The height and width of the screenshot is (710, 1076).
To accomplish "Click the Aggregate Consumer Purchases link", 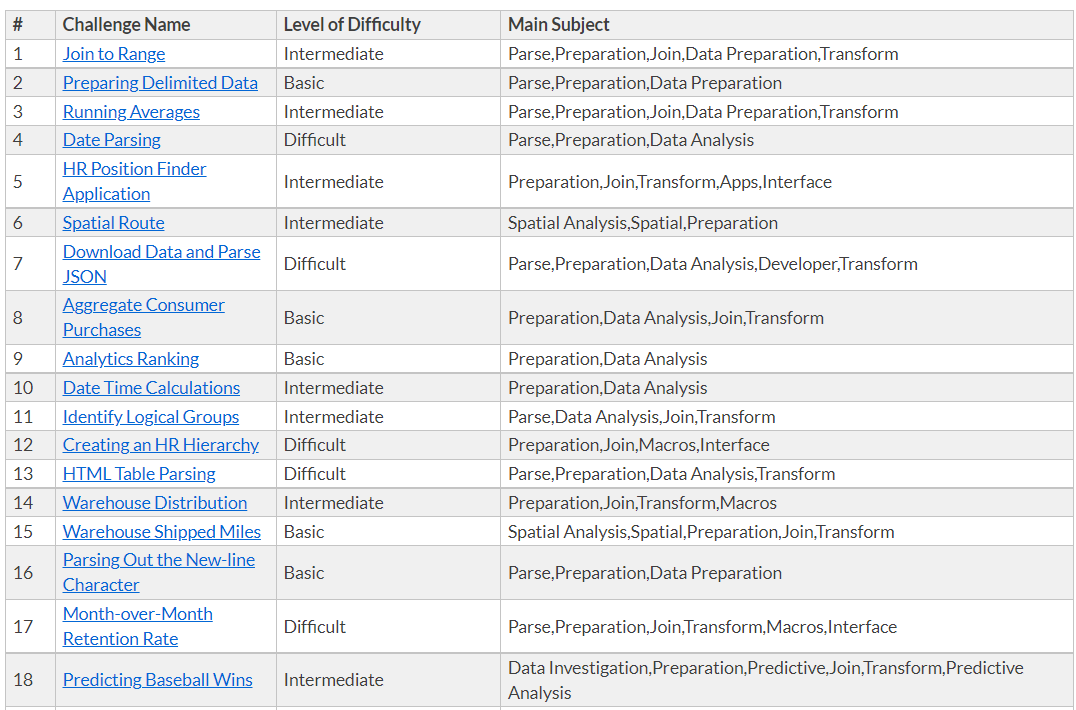I will point(143,305).
